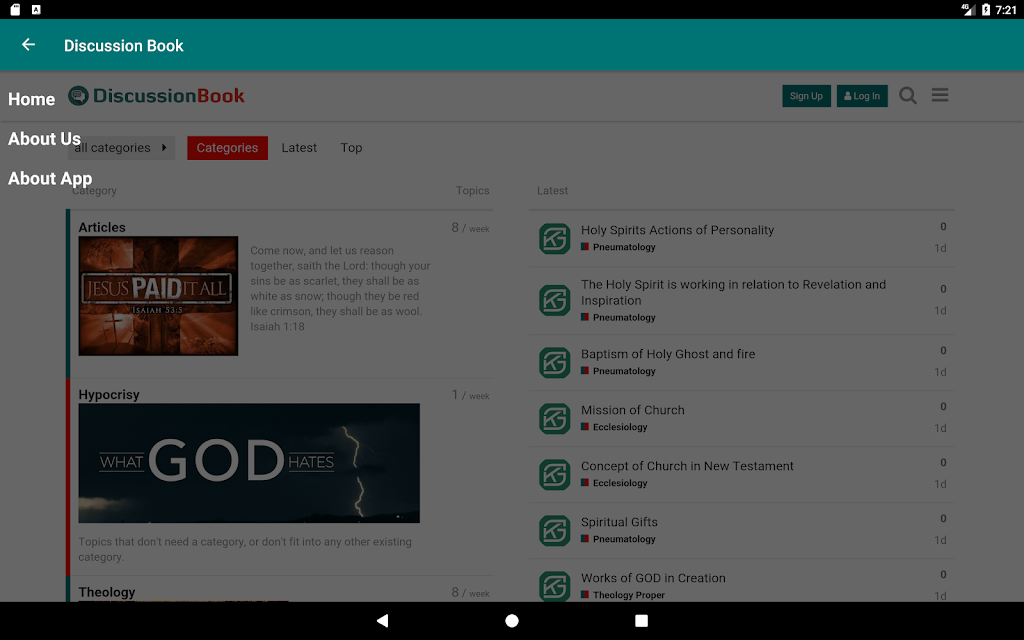Click Ecclesiology tag under Concept of Church
1024x640 pixels.
pyautogui.click(x=615, y=483)
